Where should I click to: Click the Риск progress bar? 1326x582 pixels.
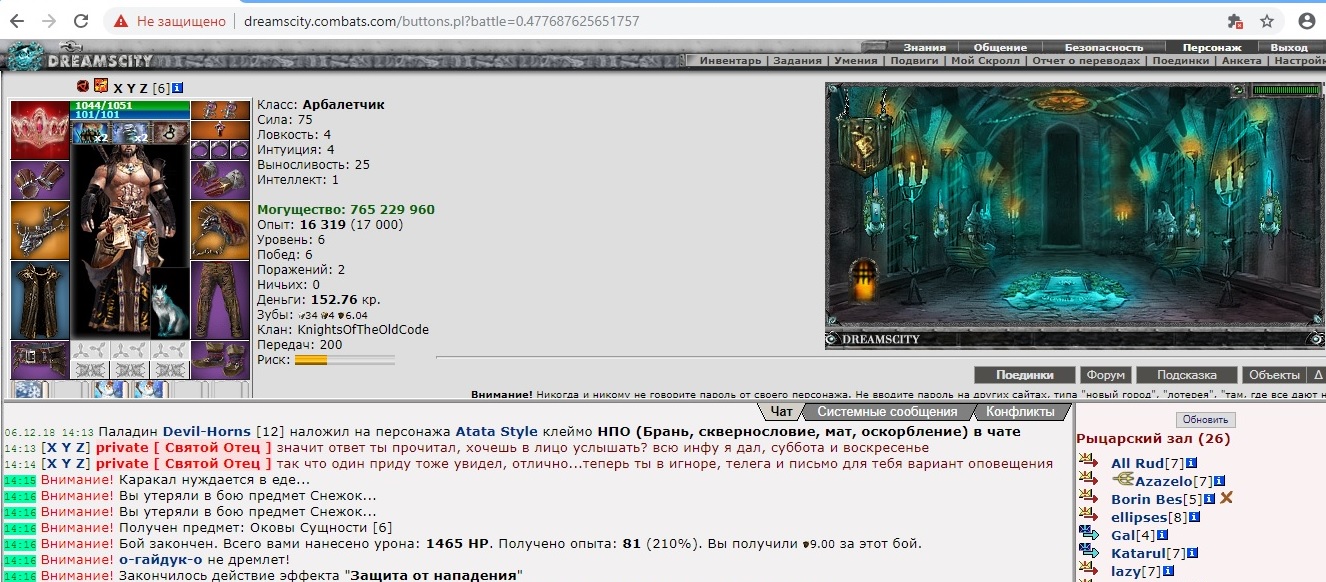[x=344, y=360]
